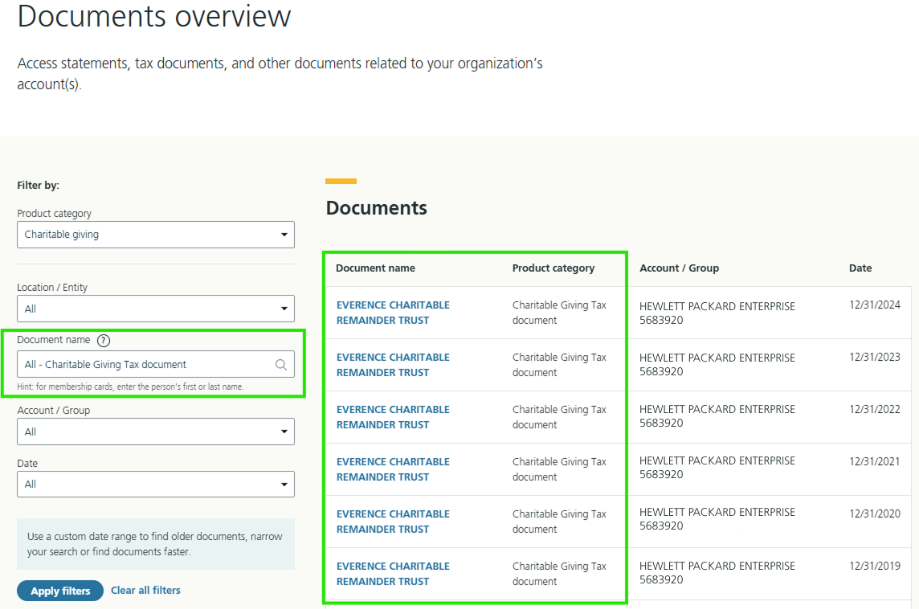Click the Document name column header

(375, 268)
